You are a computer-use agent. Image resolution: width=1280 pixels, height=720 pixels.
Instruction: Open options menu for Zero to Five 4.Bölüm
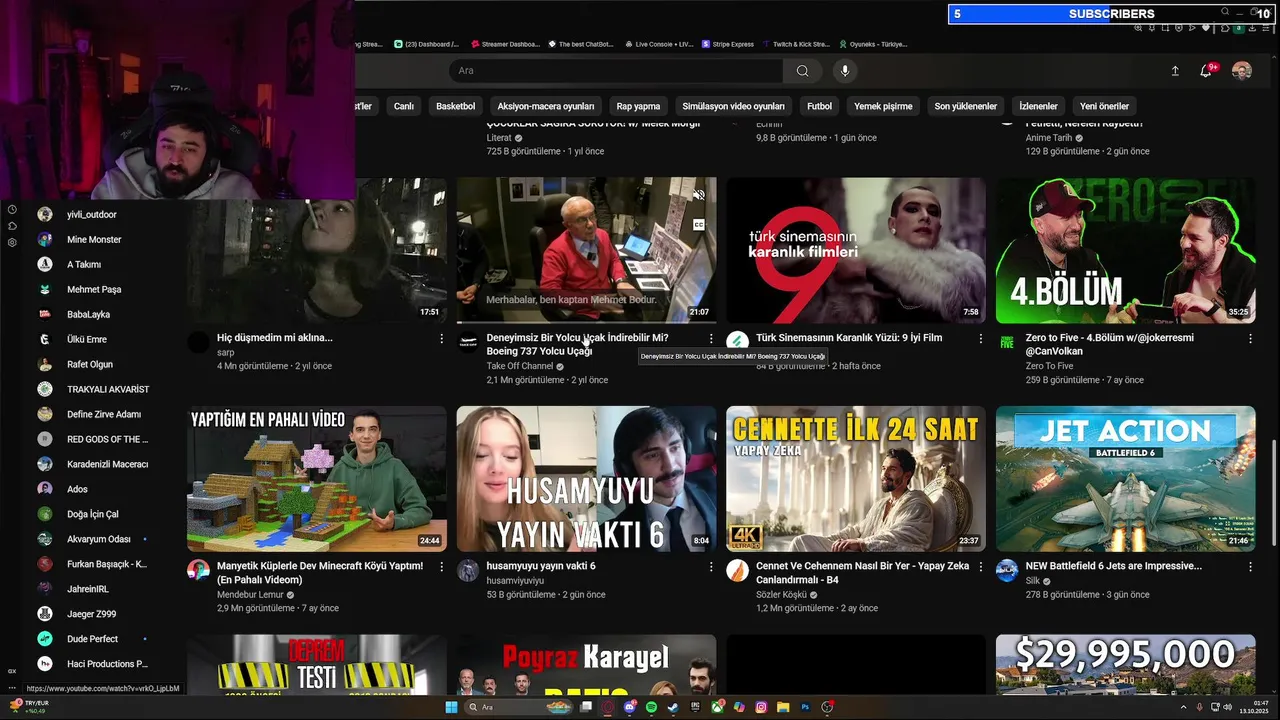[1250, 339]
